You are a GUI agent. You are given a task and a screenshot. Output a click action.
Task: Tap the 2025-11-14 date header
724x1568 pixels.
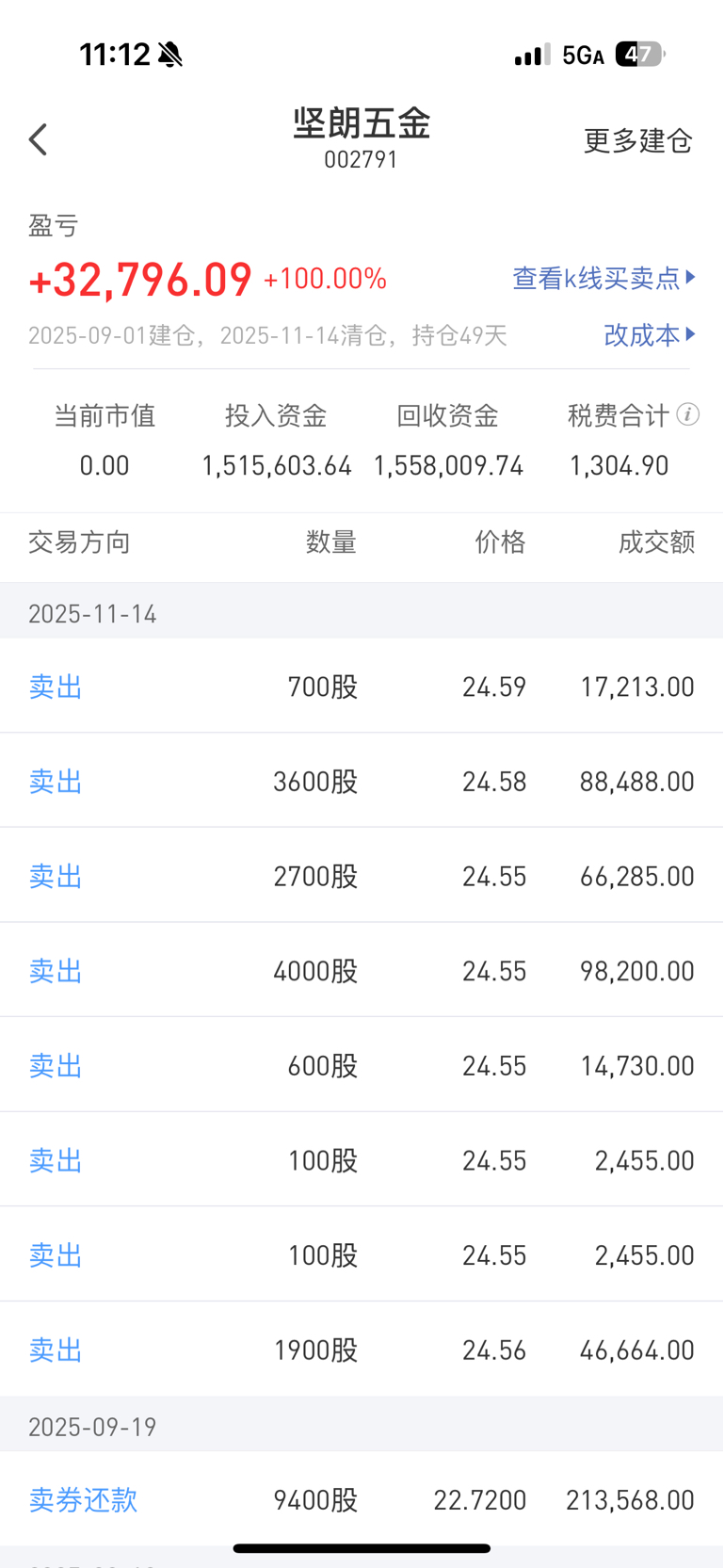(92, 614)
